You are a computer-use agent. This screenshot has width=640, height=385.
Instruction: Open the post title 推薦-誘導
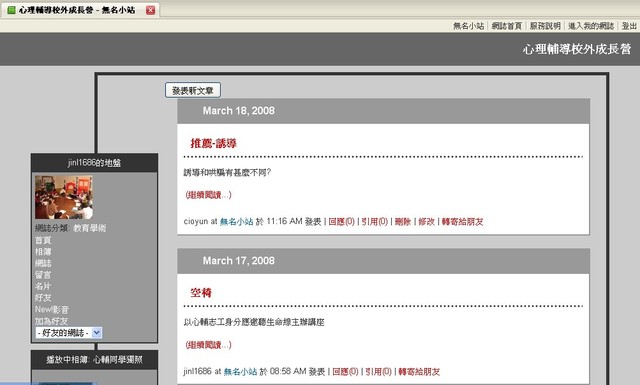click(213, 143)
